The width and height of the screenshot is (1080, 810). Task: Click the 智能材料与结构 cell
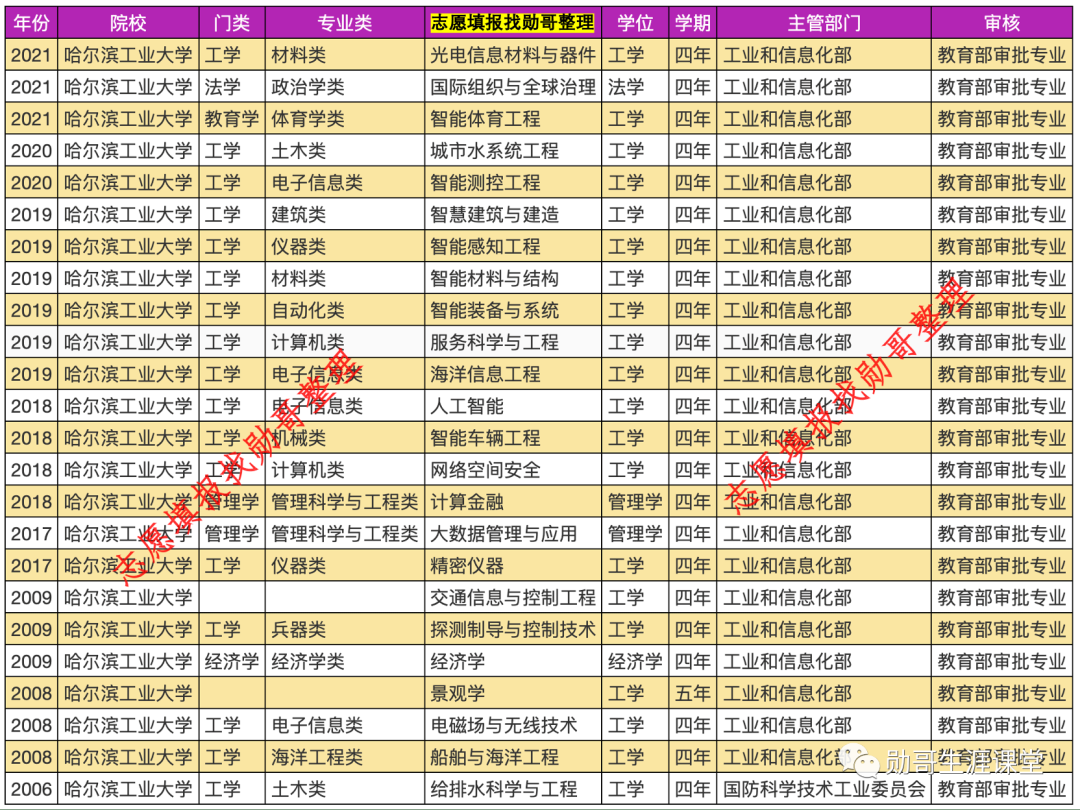(x=512, y=278)
